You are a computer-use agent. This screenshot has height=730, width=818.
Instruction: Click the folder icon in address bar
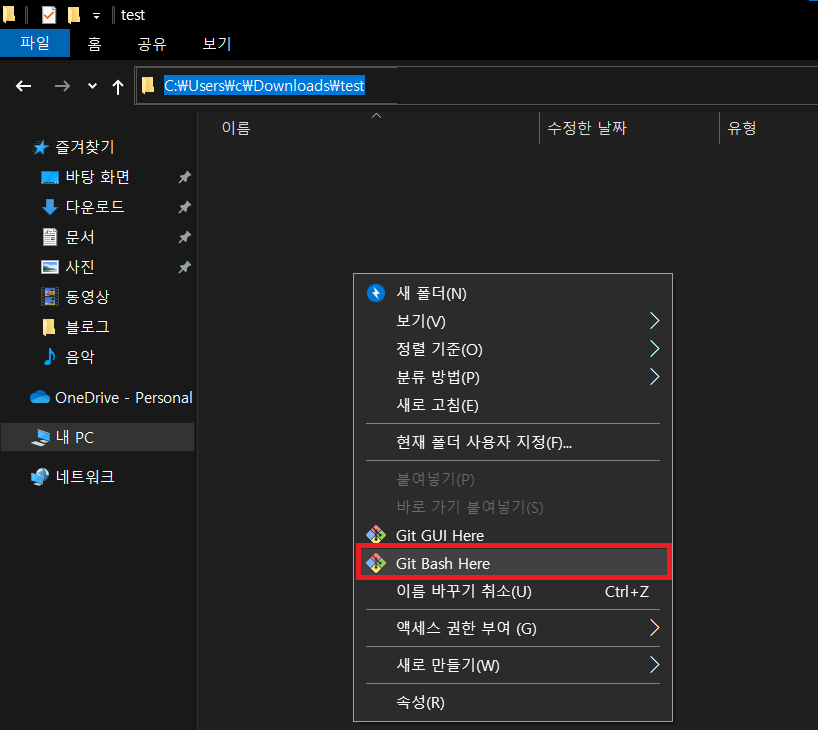pyautogui.click(x=148, y=86)
